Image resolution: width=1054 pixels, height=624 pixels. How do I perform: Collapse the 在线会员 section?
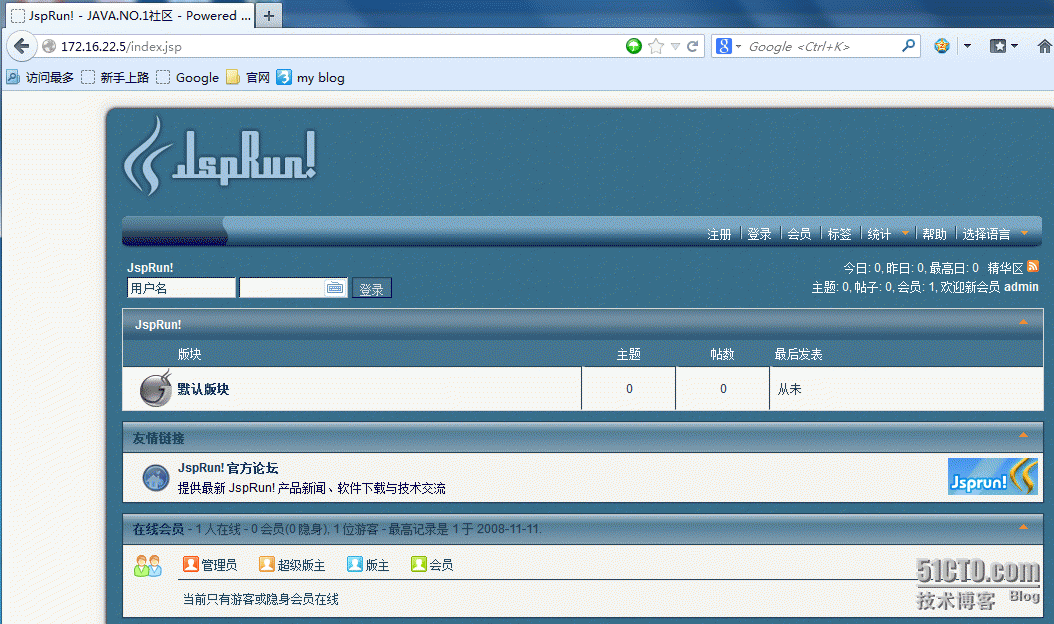(x=1023, y=528)
